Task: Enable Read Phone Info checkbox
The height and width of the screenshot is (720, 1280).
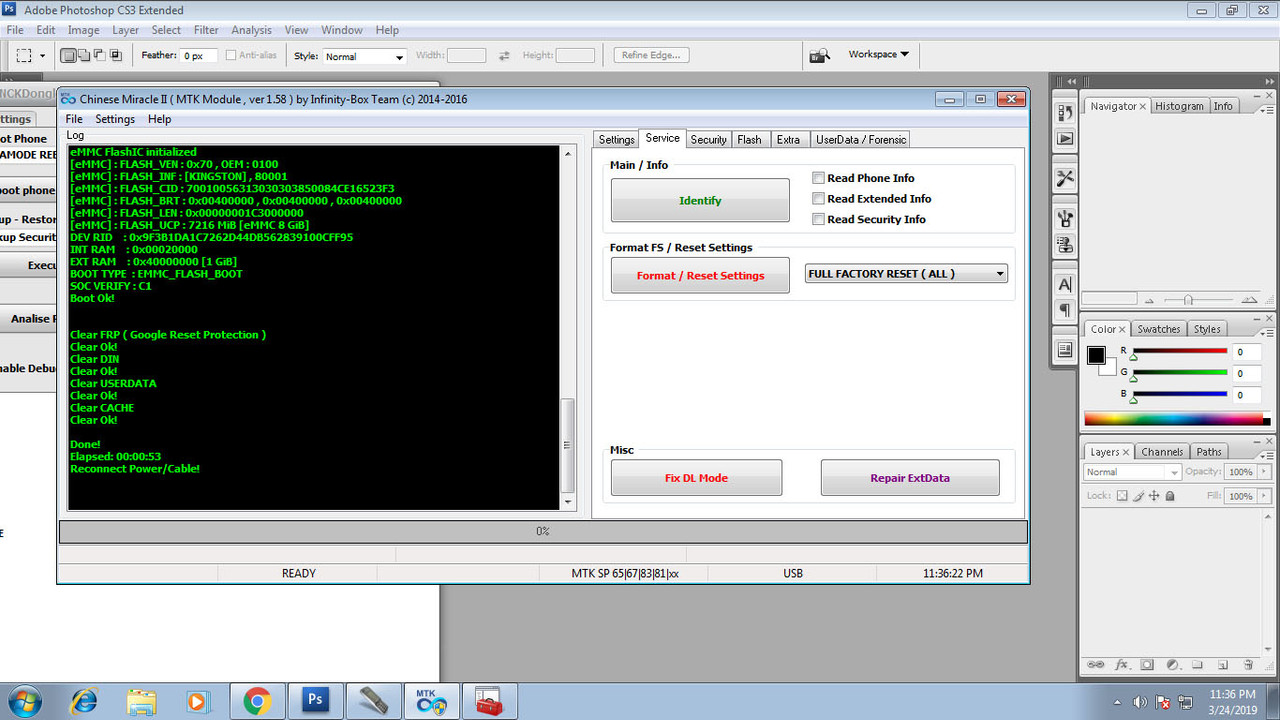Action: (x=818, y=178)
